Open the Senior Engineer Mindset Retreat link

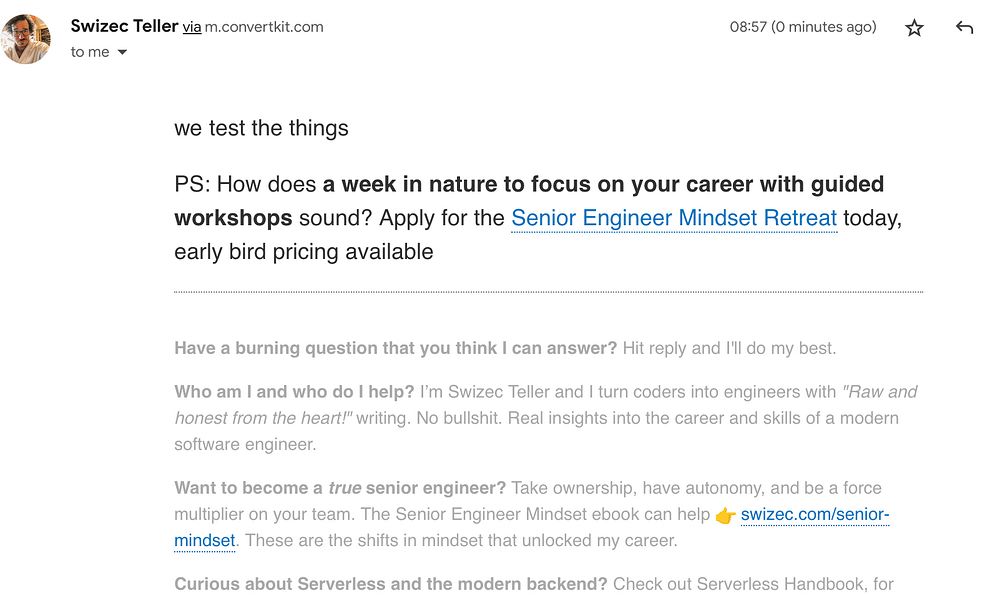coord(673,218)
